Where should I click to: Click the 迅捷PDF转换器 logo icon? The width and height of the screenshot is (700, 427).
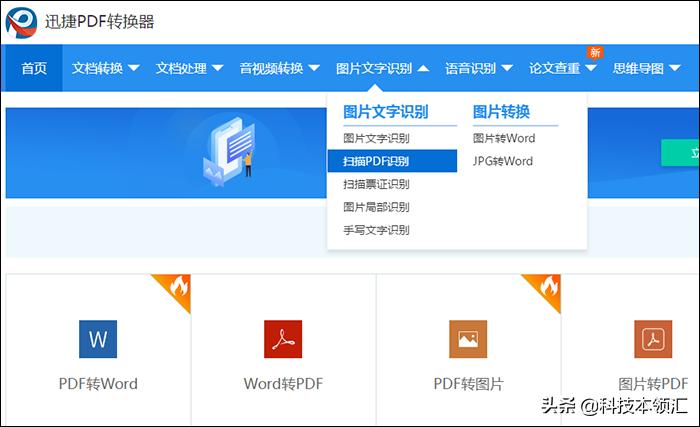coord(21,22)
